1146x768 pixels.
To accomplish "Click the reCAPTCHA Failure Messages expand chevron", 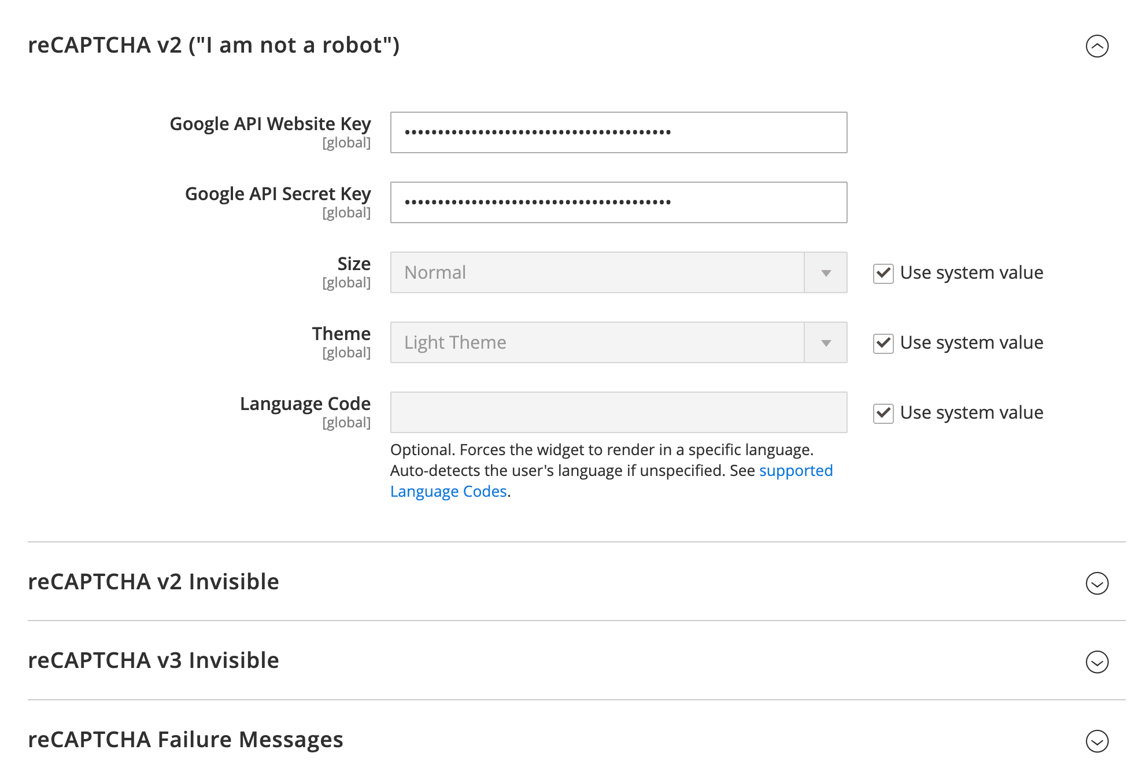I will [1097, 740].
